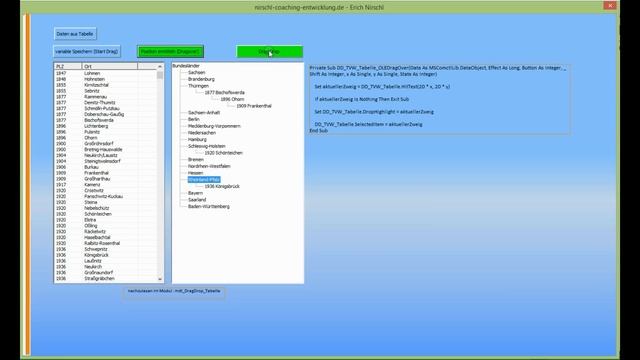Select the Räckelwitz list row

(105, 231)
